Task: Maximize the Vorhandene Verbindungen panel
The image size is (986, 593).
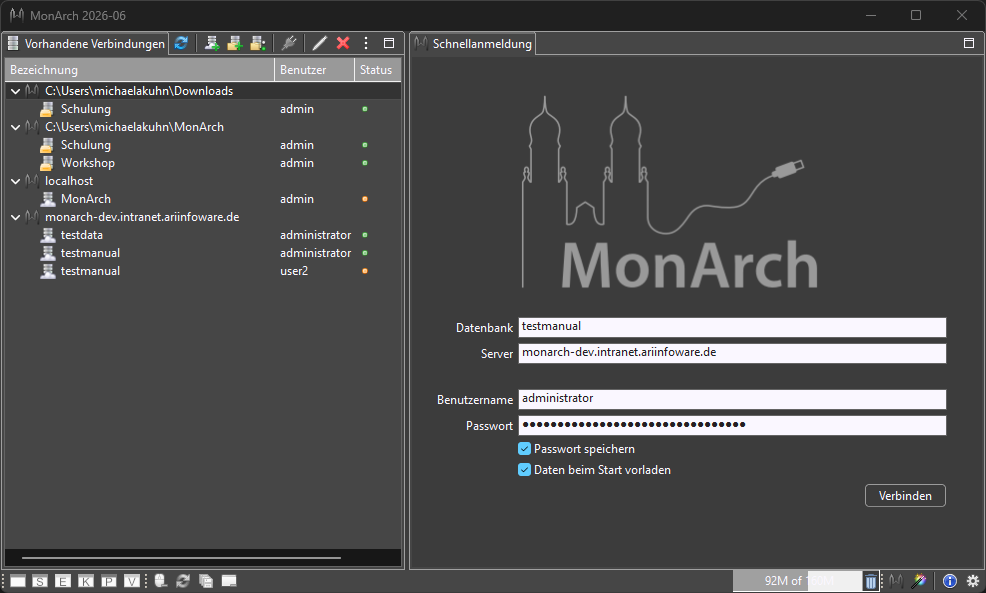Action: [389, 43]
